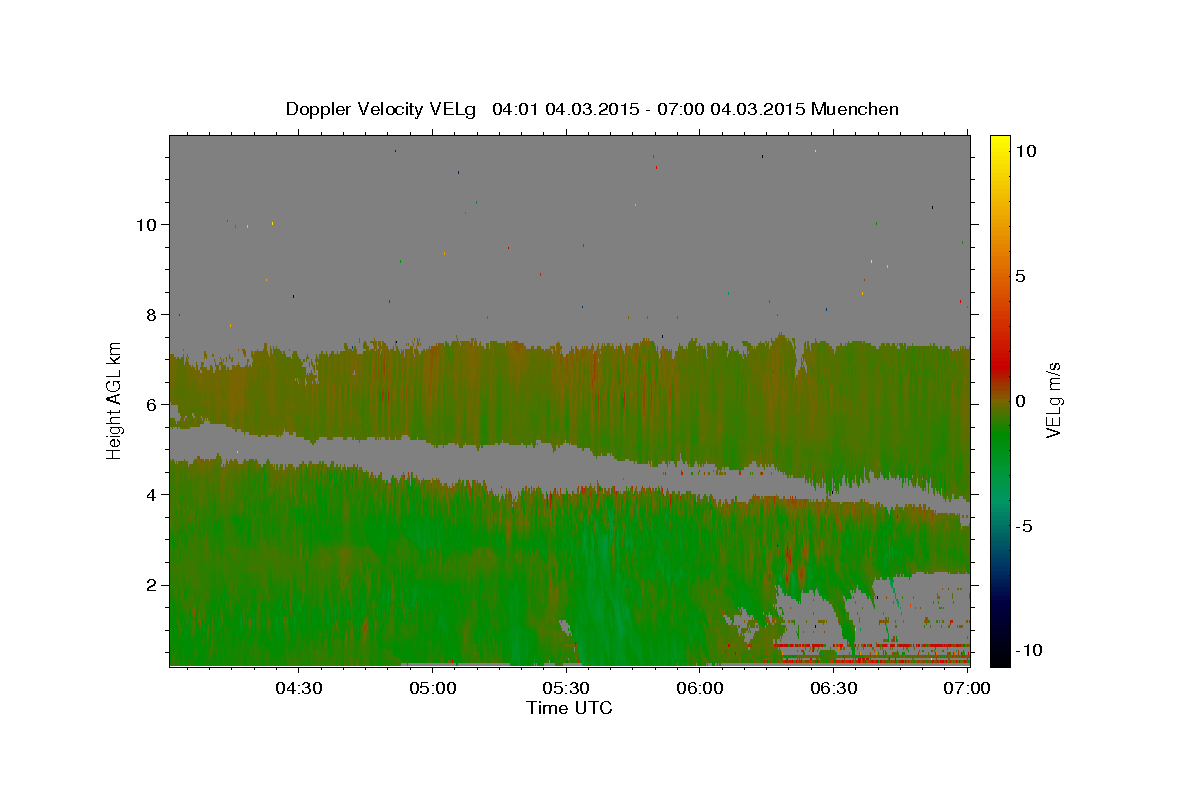Click the height tick label 8
1200x800 pixels.
(x=153, y=314)
